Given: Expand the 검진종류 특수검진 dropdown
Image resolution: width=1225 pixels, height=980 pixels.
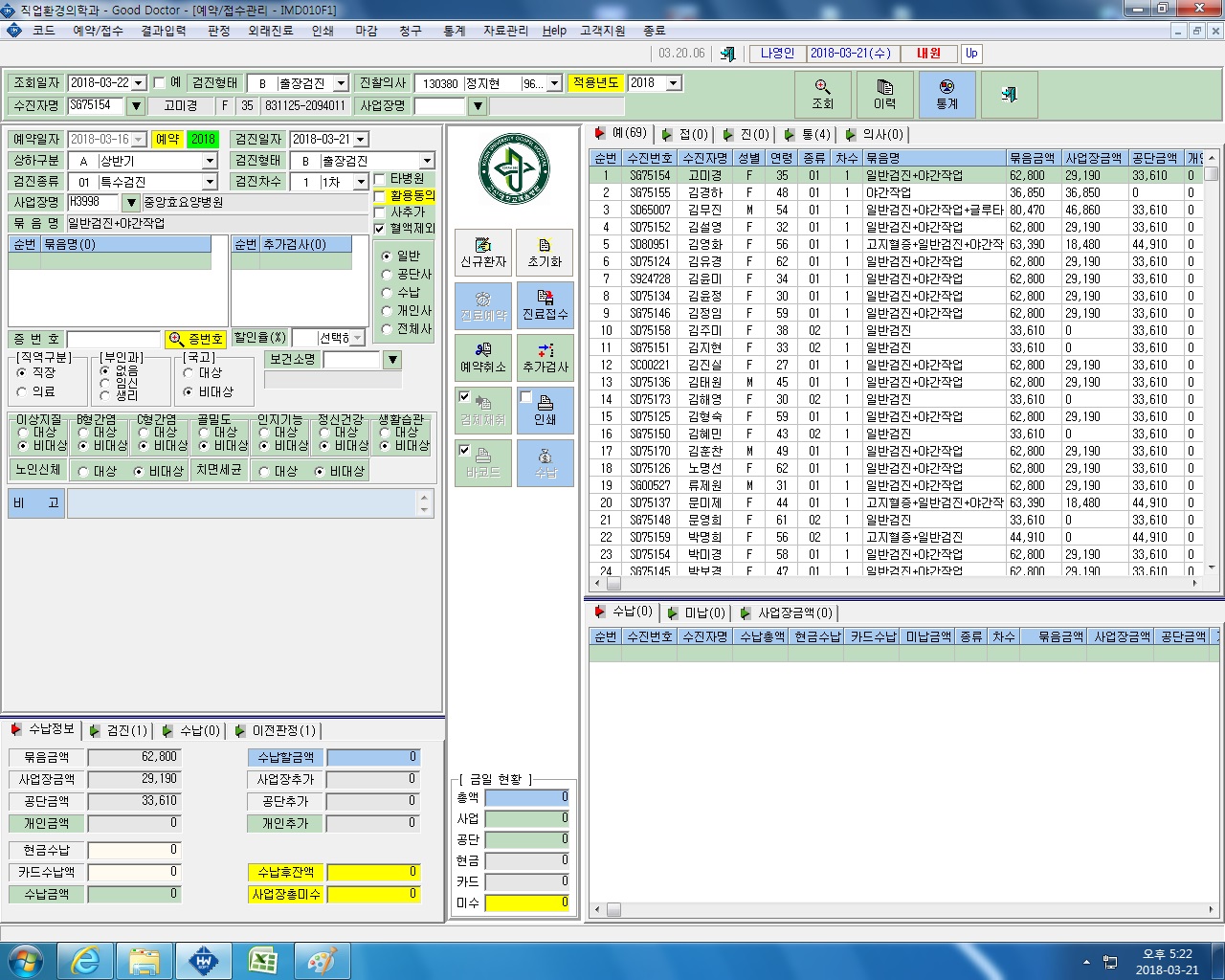Looking at the screenshot, I should point(210,182).
